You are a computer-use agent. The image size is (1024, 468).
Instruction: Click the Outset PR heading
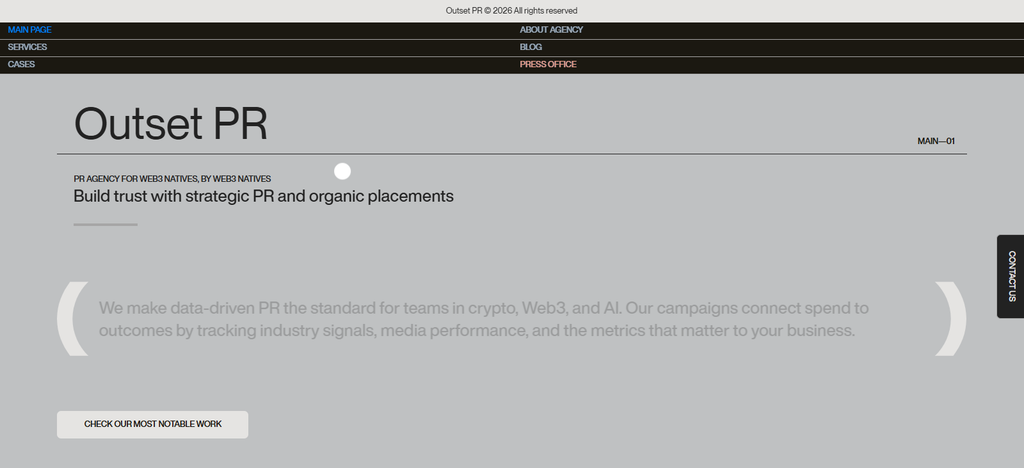170,123
